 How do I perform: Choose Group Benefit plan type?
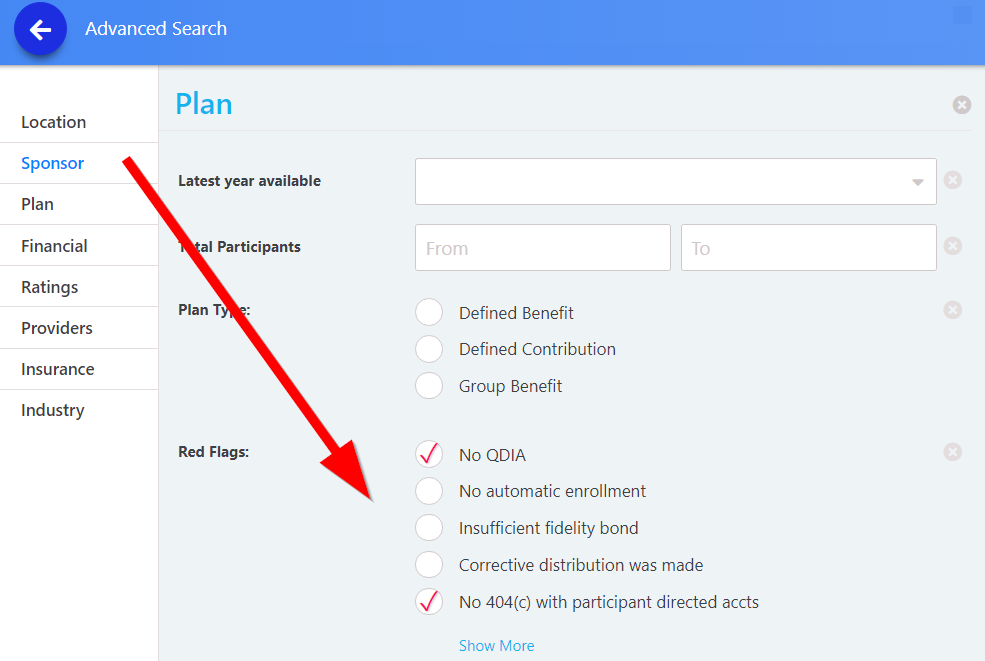pos(429,386)
